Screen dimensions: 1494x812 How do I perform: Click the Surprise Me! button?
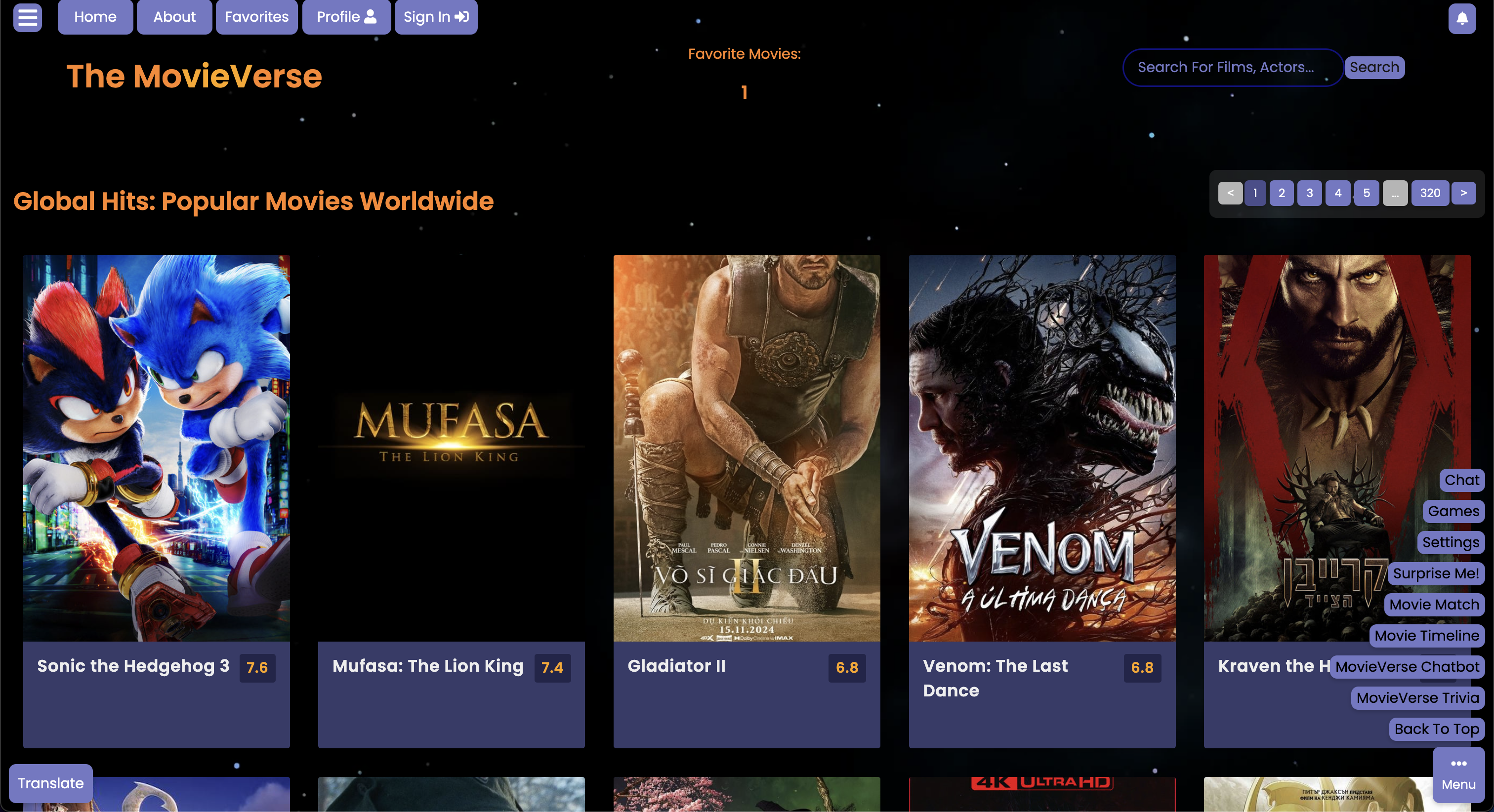1436,573
